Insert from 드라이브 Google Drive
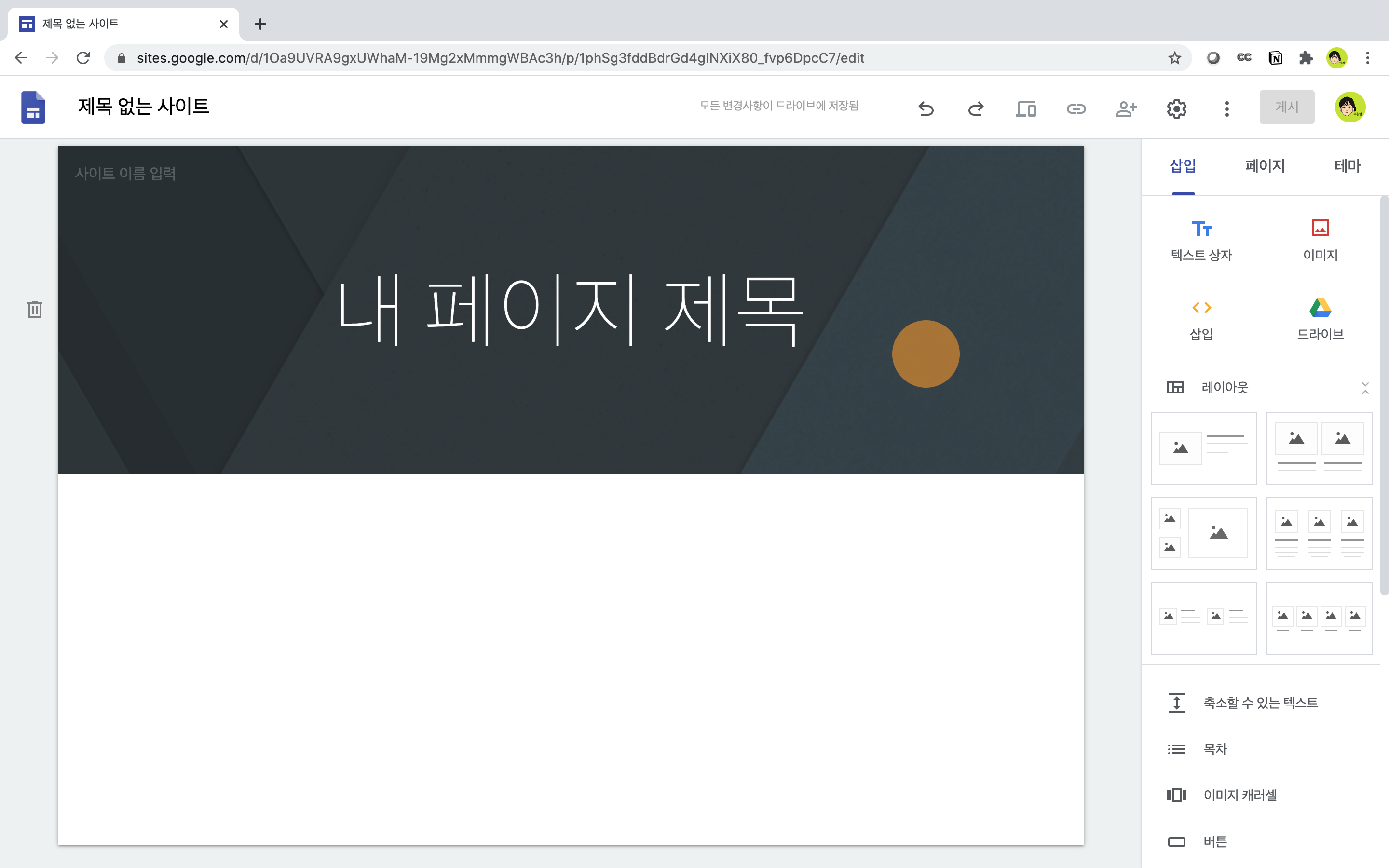1389x868 pixels. point(1320,319)
